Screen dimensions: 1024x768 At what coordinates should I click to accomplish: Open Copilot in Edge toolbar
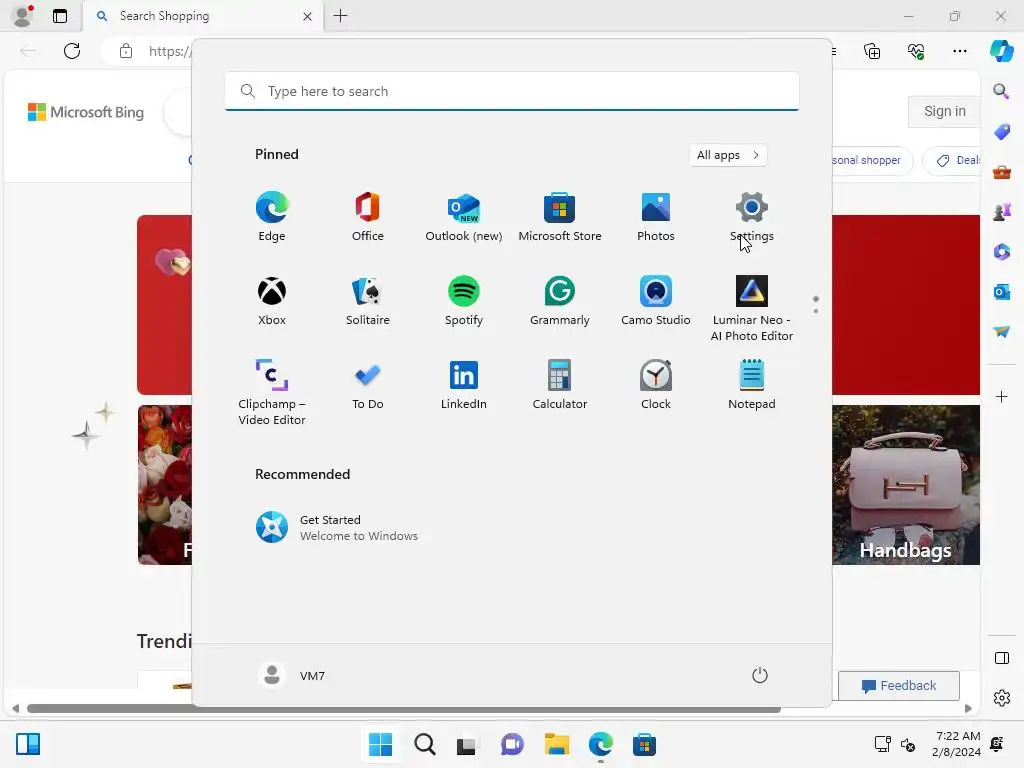(x=1001, y=51)
